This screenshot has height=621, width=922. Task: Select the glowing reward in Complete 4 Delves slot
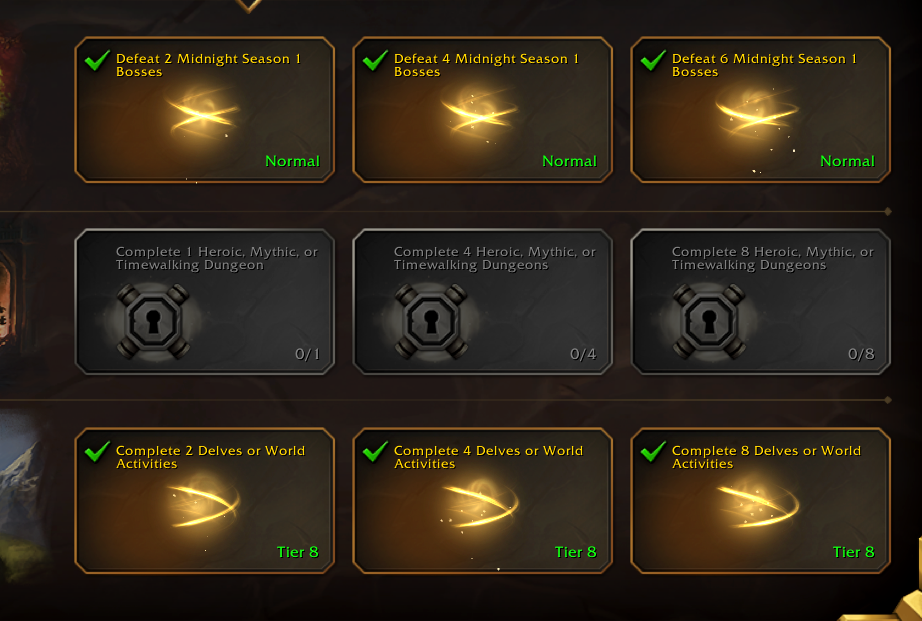click(481, 505)
